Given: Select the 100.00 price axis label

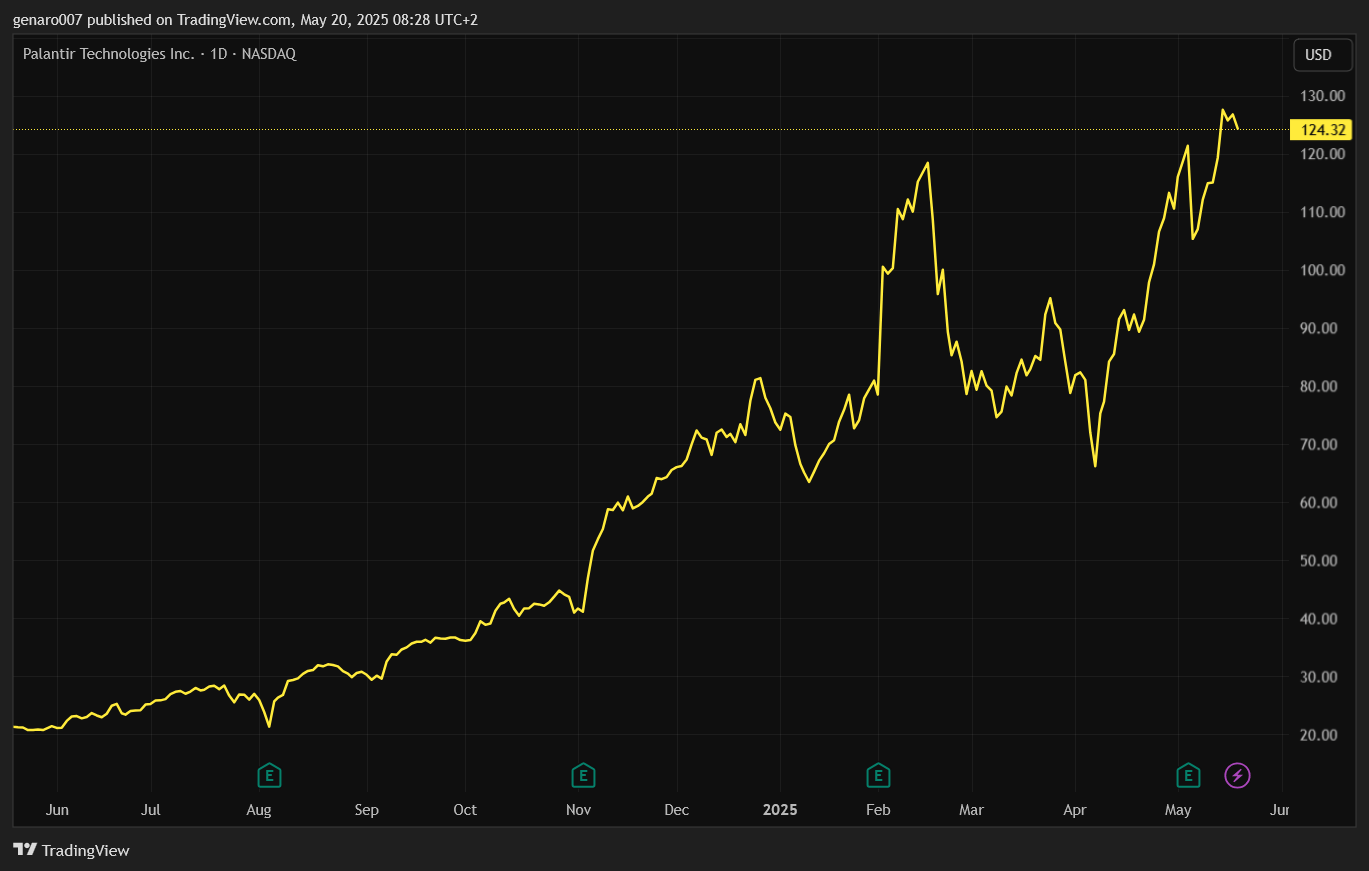Looking at the screenshot, I should pyautogui.click(x=1322, y=270).
